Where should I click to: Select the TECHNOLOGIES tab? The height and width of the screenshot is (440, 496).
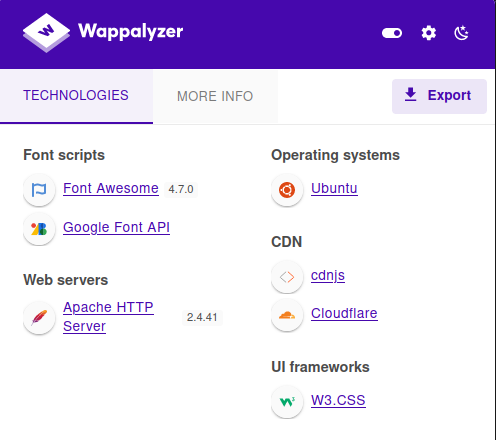(76, 96)
